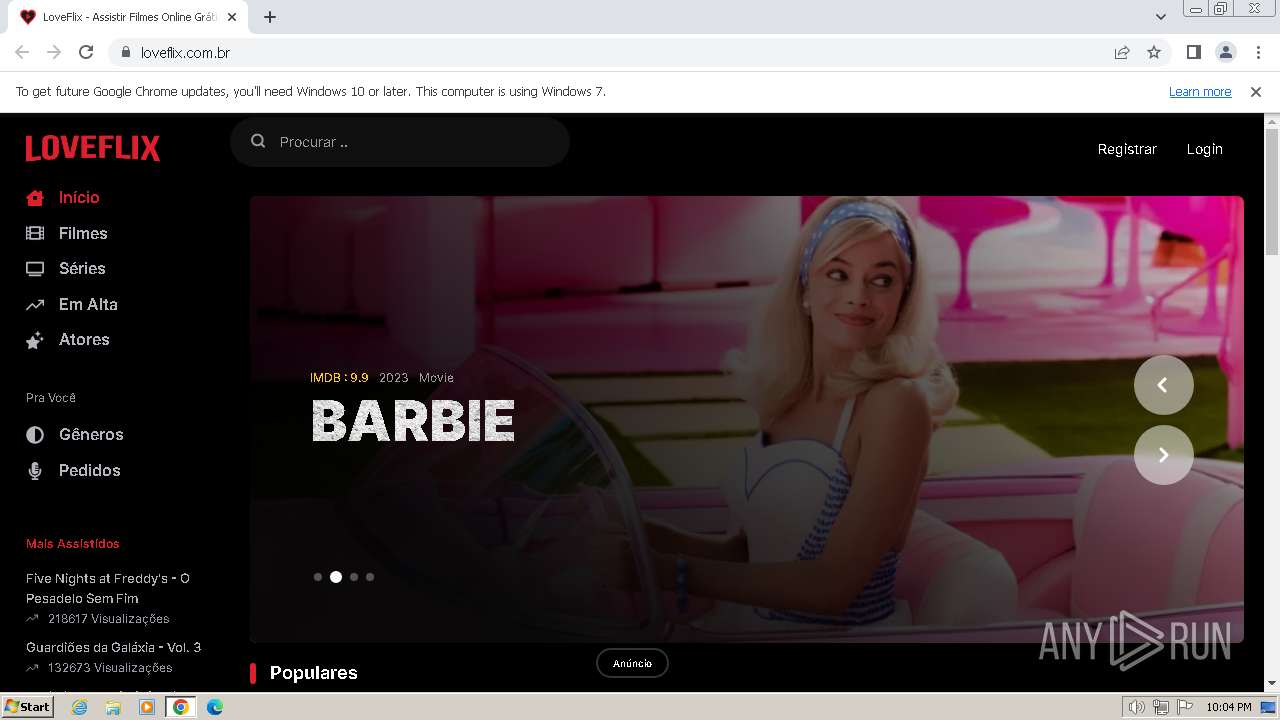The image size is (1280, 720).
Task: Open tab search dropdown chevron
Action: pyautogui.click(x=1161, y=17)
